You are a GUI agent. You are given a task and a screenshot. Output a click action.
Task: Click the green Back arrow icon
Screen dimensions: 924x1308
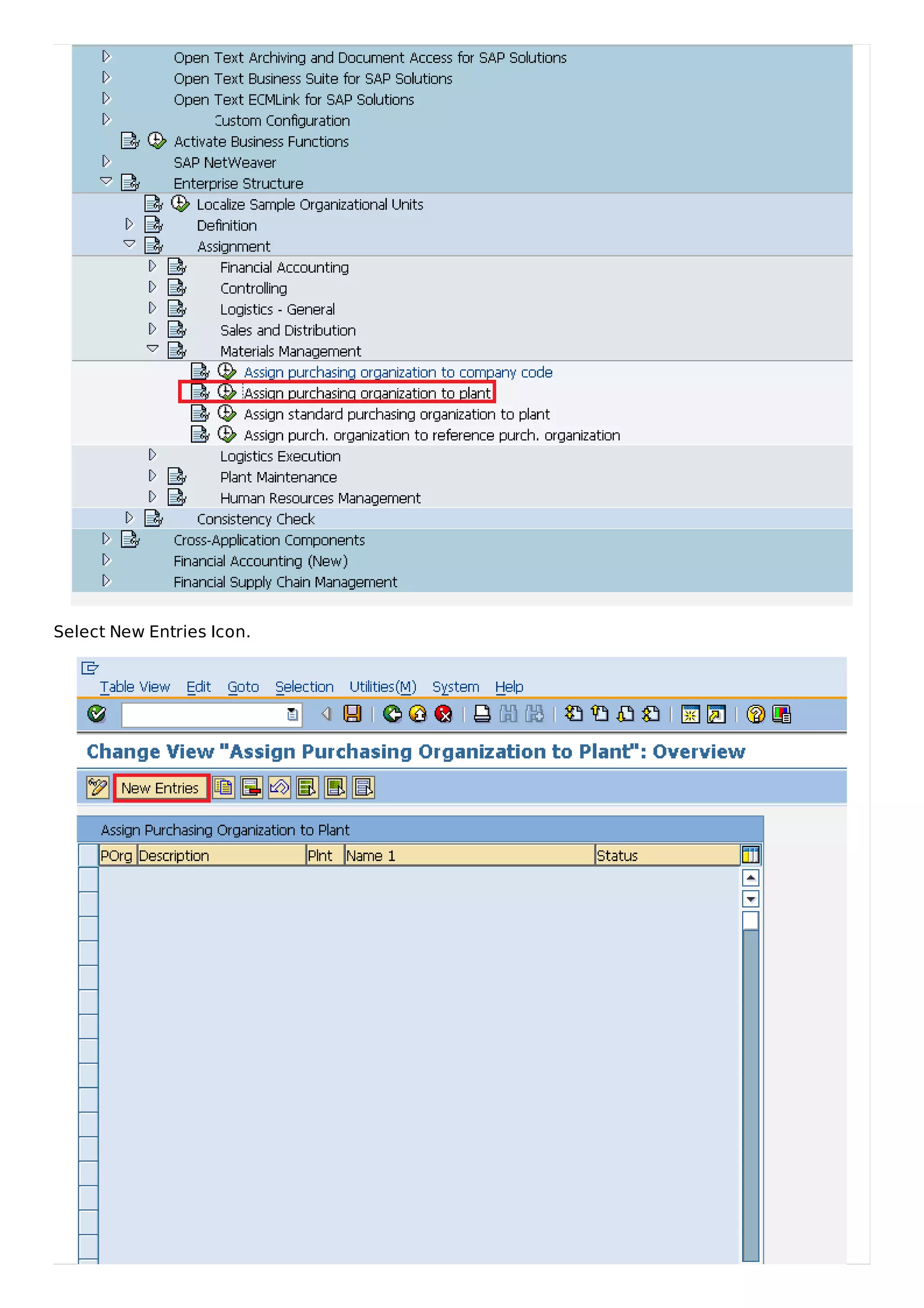[x=392, y=714]
